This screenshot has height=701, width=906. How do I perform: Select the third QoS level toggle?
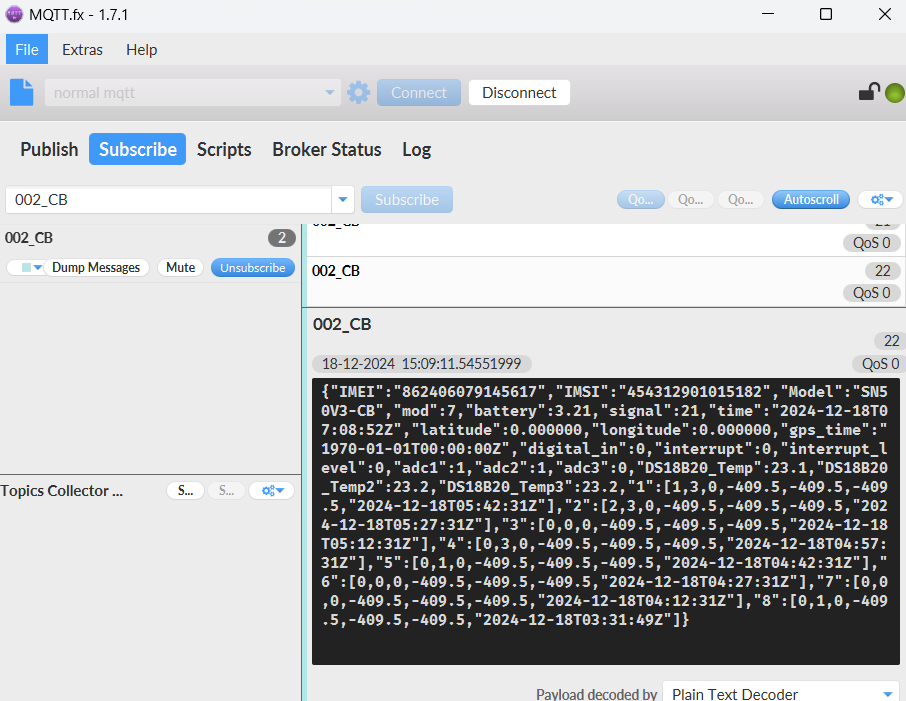tap(740, 199)
